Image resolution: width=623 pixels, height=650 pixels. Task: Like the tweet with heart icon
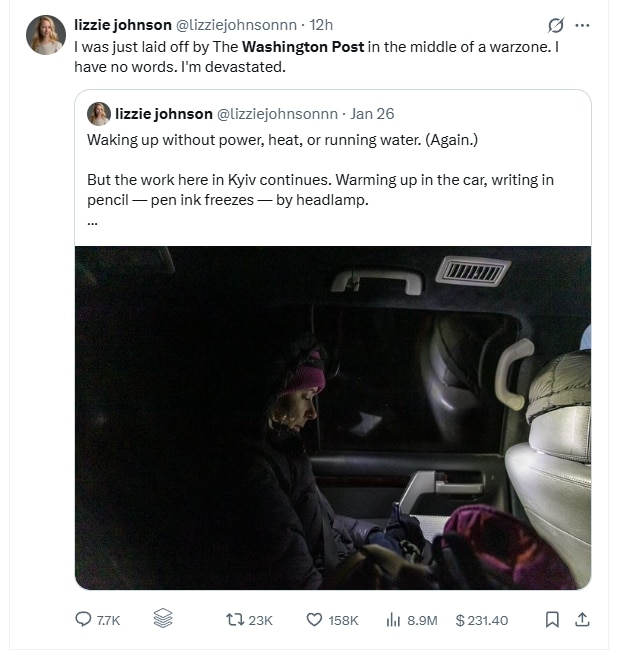click(313, 620)
